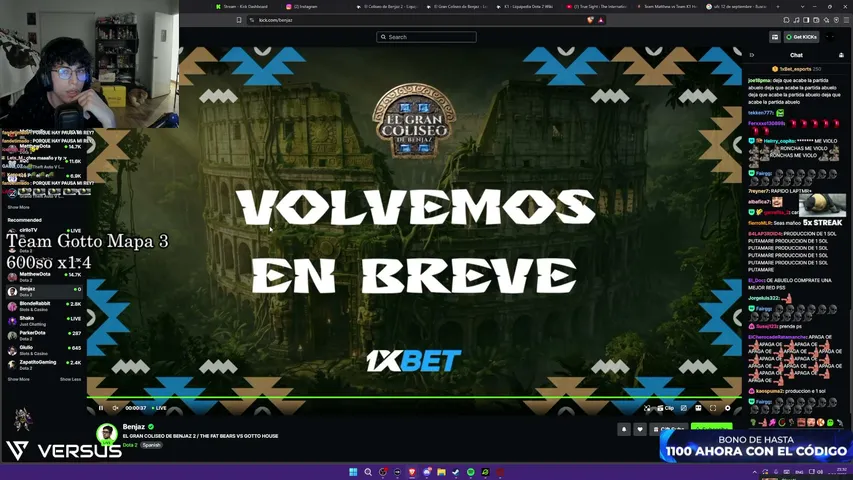Open Windows taskbar search
Screen dimensions: 853x480
coord(368,472)
